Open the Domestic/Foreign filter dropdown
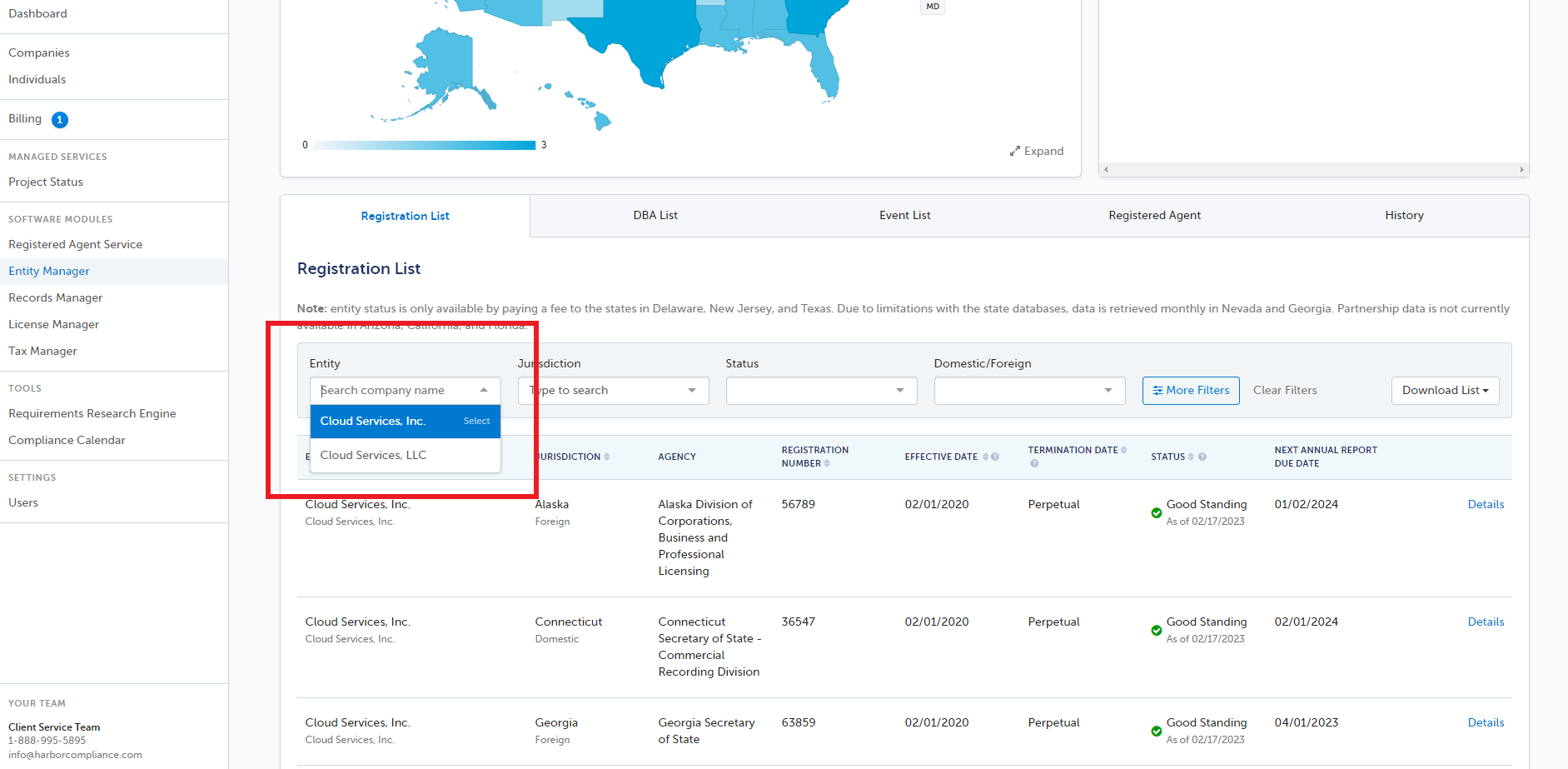 click(x=1030, y=391)
